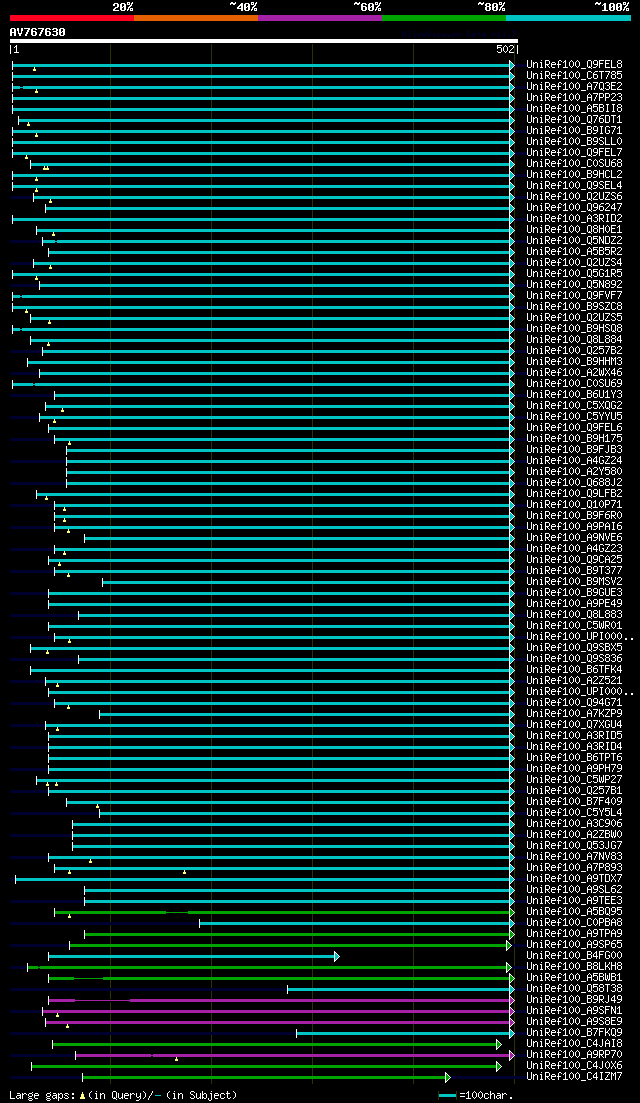
Task: Select the UniRef100_B7F409 label
Action: [574, 801]
